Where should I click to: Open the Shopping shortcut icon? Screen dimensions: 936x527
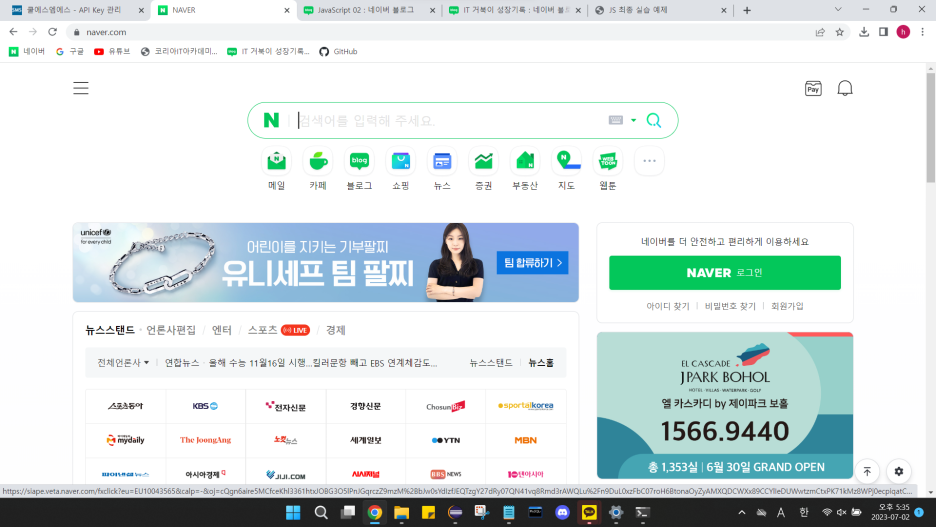pos(401,161)
